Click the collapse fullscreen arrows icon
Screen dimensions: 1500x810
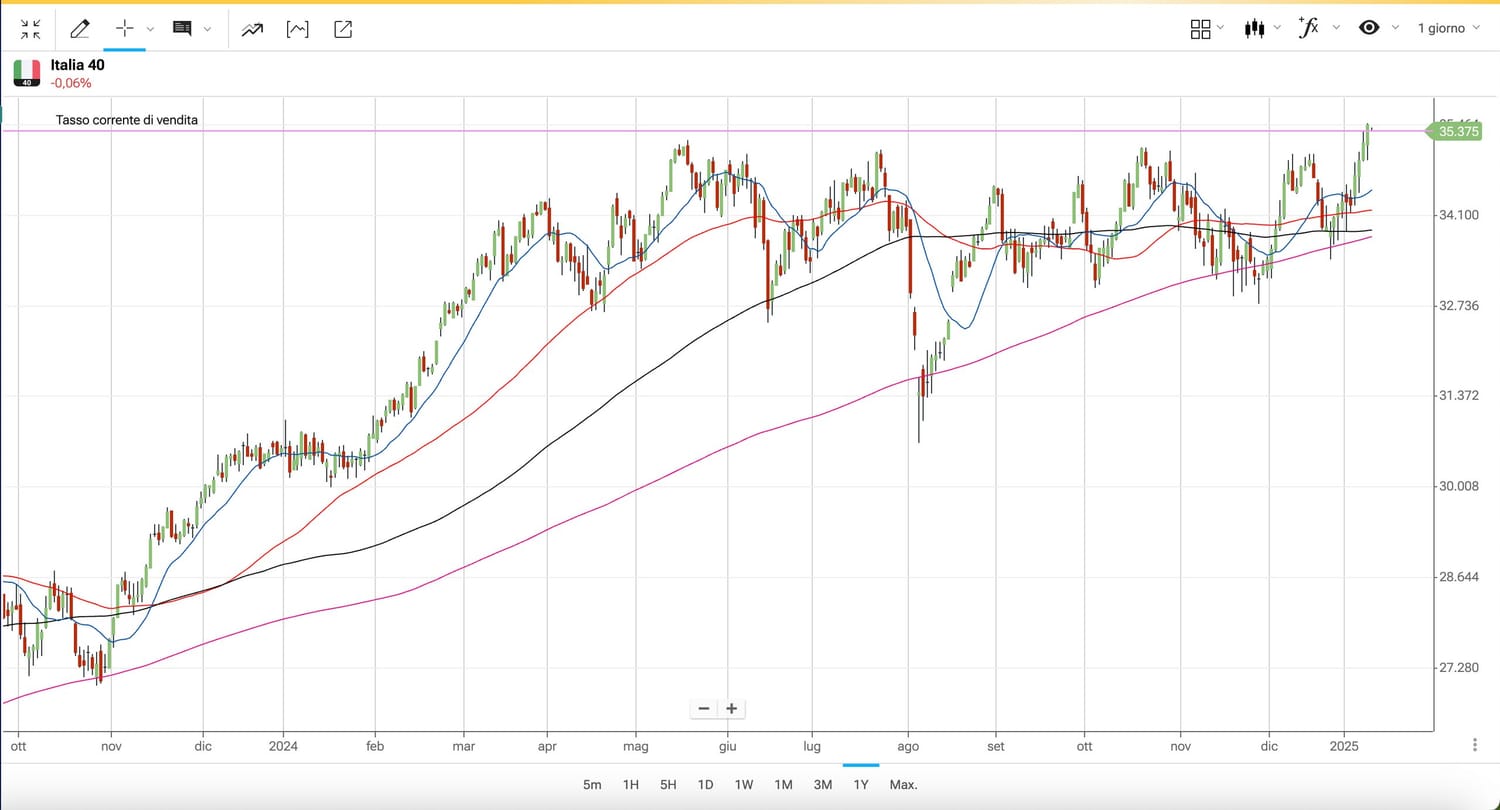click(31, 29)
